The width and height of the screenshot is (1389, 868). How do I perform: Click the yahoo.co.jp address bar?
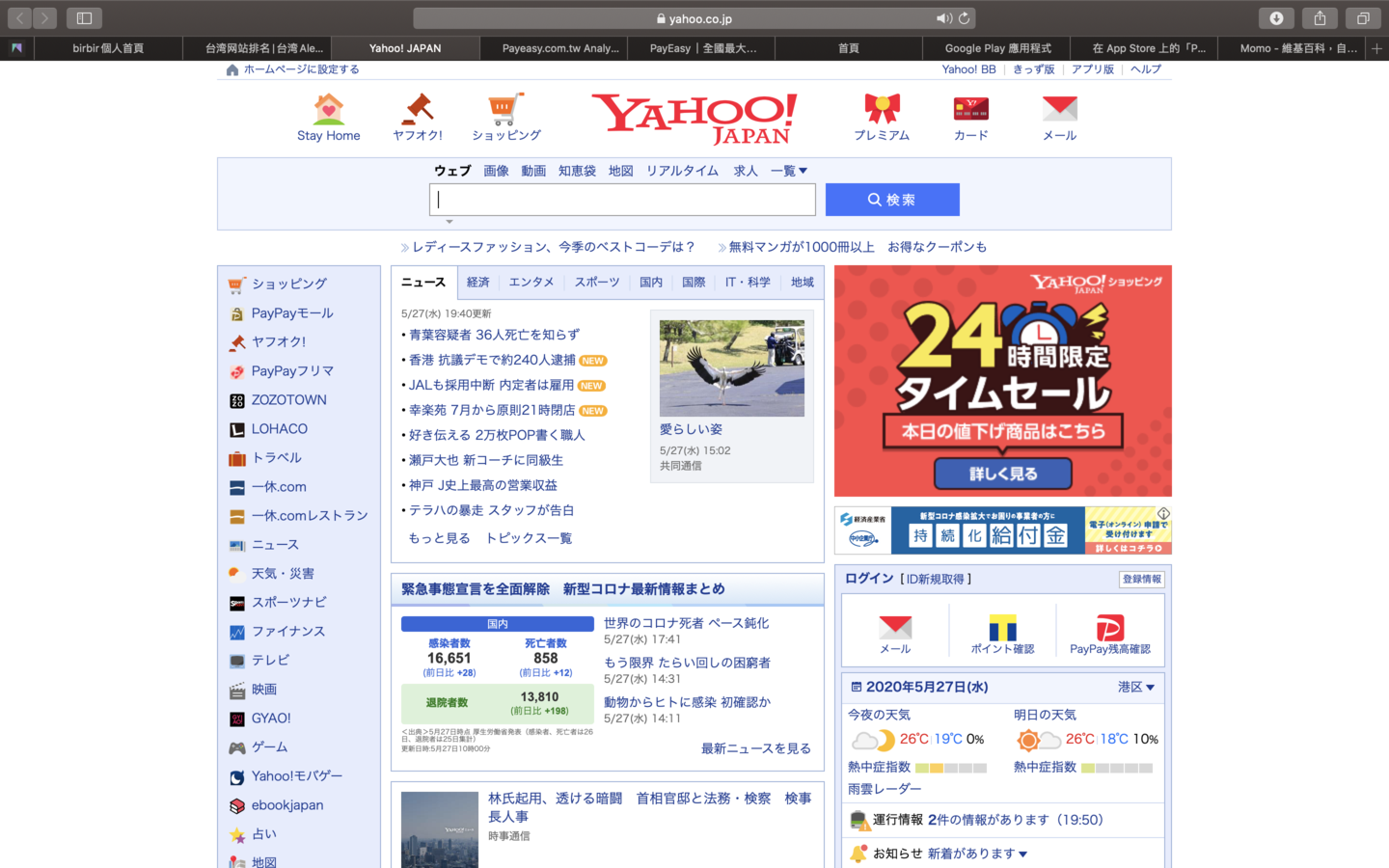click(x=694, y=18)
